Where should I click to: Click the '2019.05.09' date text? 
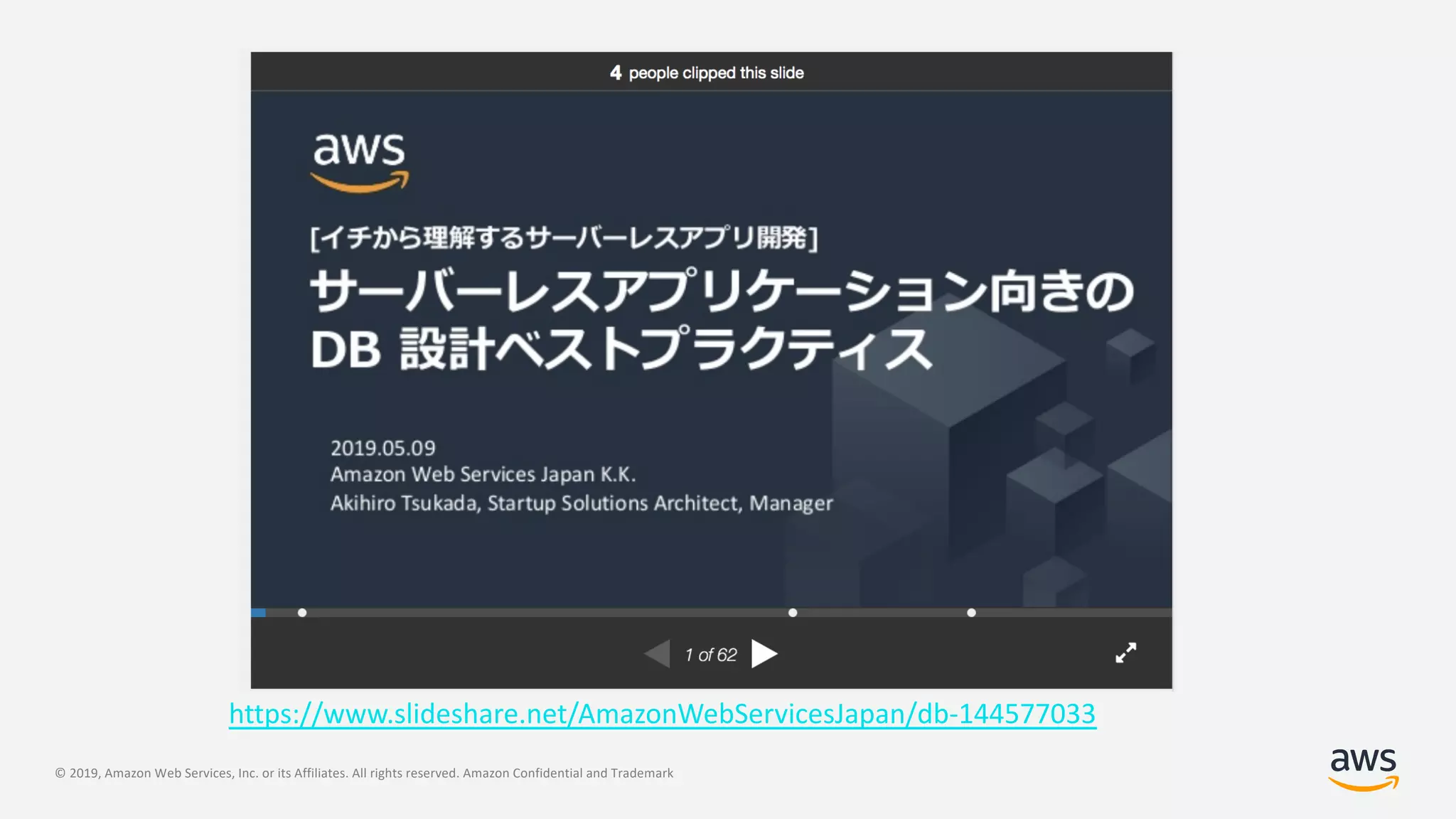(x=382, y=448)
